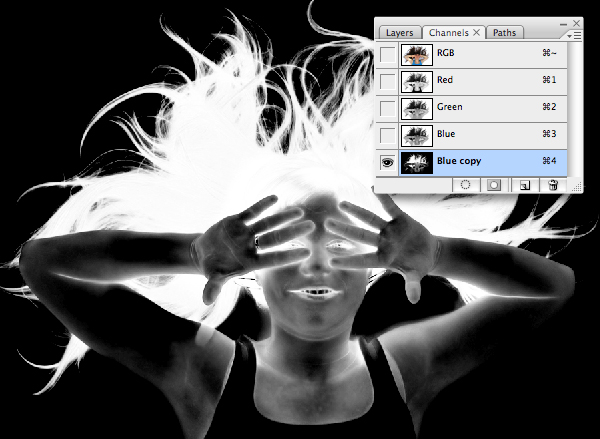Screen dimensions: 600x439
Task: Open the Channels panel flyout menu
Action: pyautogui.click(x=574, y=35)
